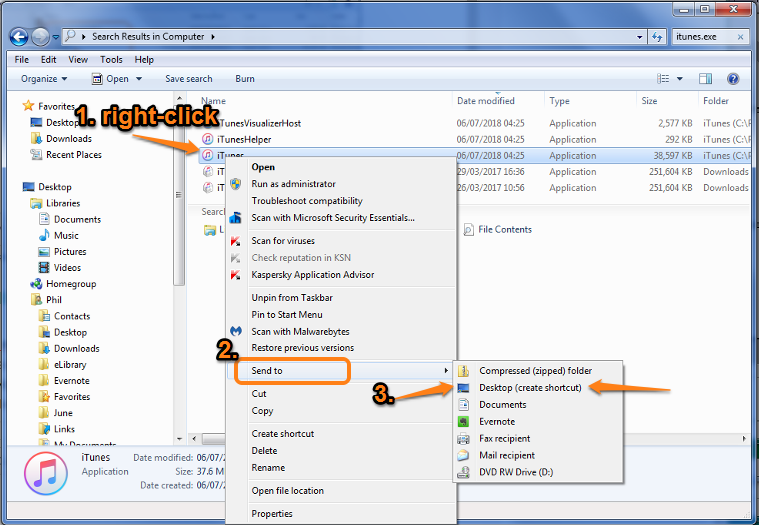
Task: Open the Help menu
Action: click(x=144, y=60)
